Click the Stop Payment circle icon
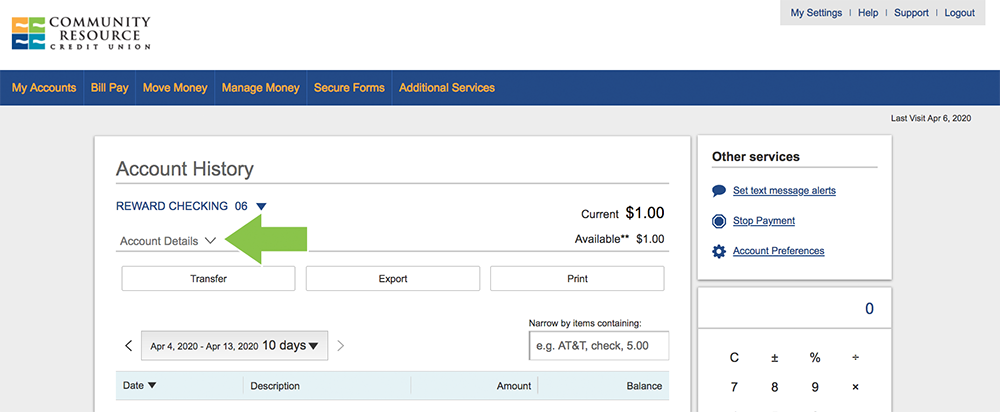The image size is (1000, 412). pyautogui.click(x=719, y=221)
